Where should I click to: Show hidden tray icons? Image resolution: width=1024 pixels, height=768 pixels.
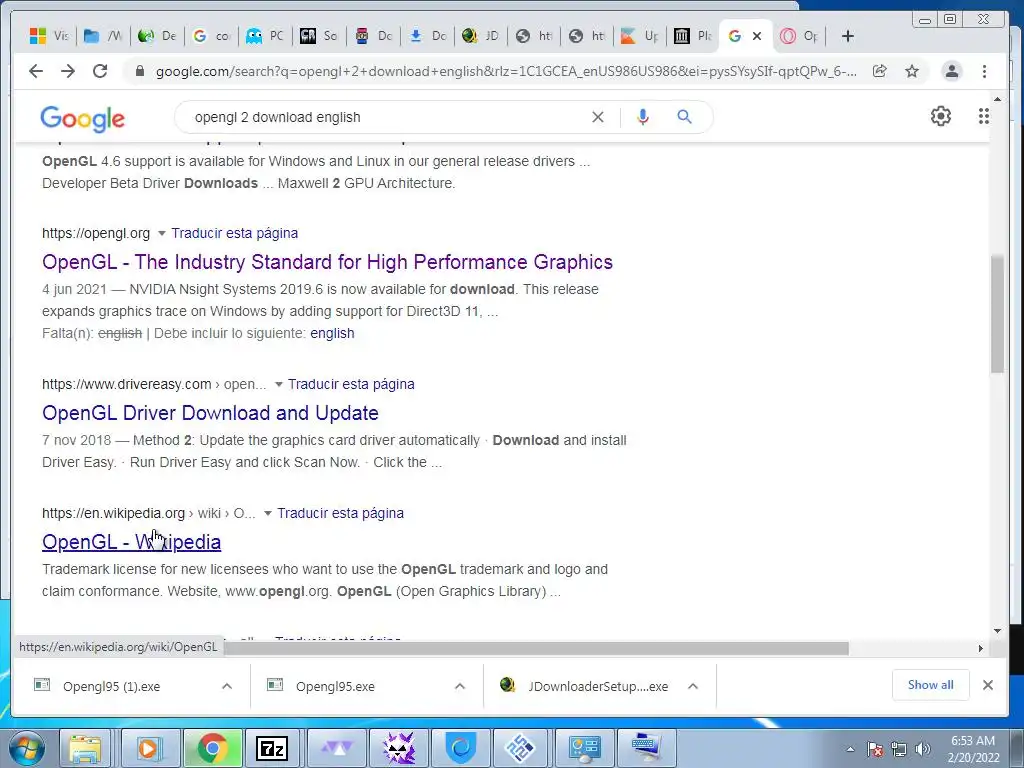coord(850,749)
